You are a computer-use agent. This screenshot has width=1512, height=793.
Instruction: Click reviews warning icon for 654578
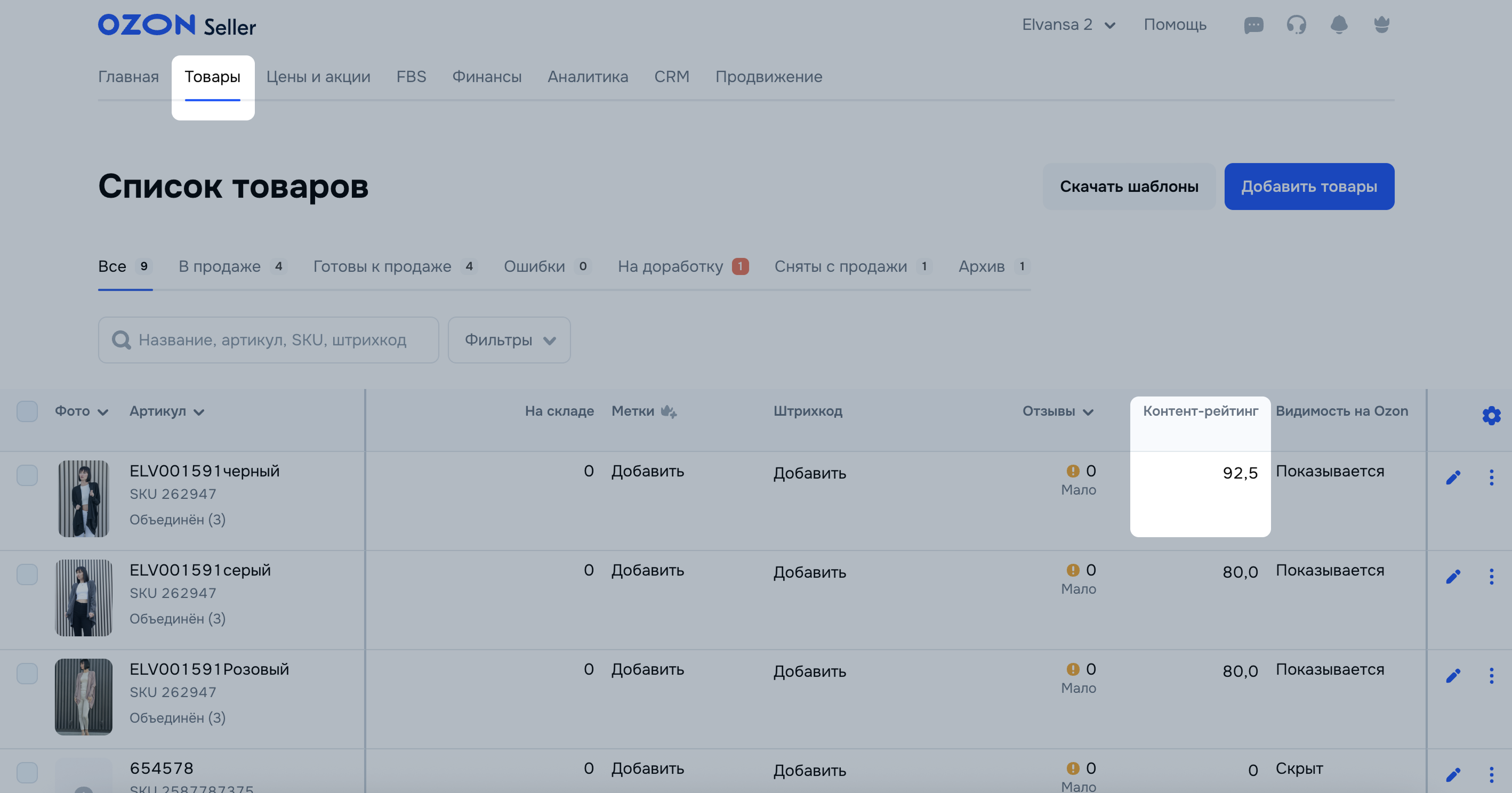[x=1073, y=768]
